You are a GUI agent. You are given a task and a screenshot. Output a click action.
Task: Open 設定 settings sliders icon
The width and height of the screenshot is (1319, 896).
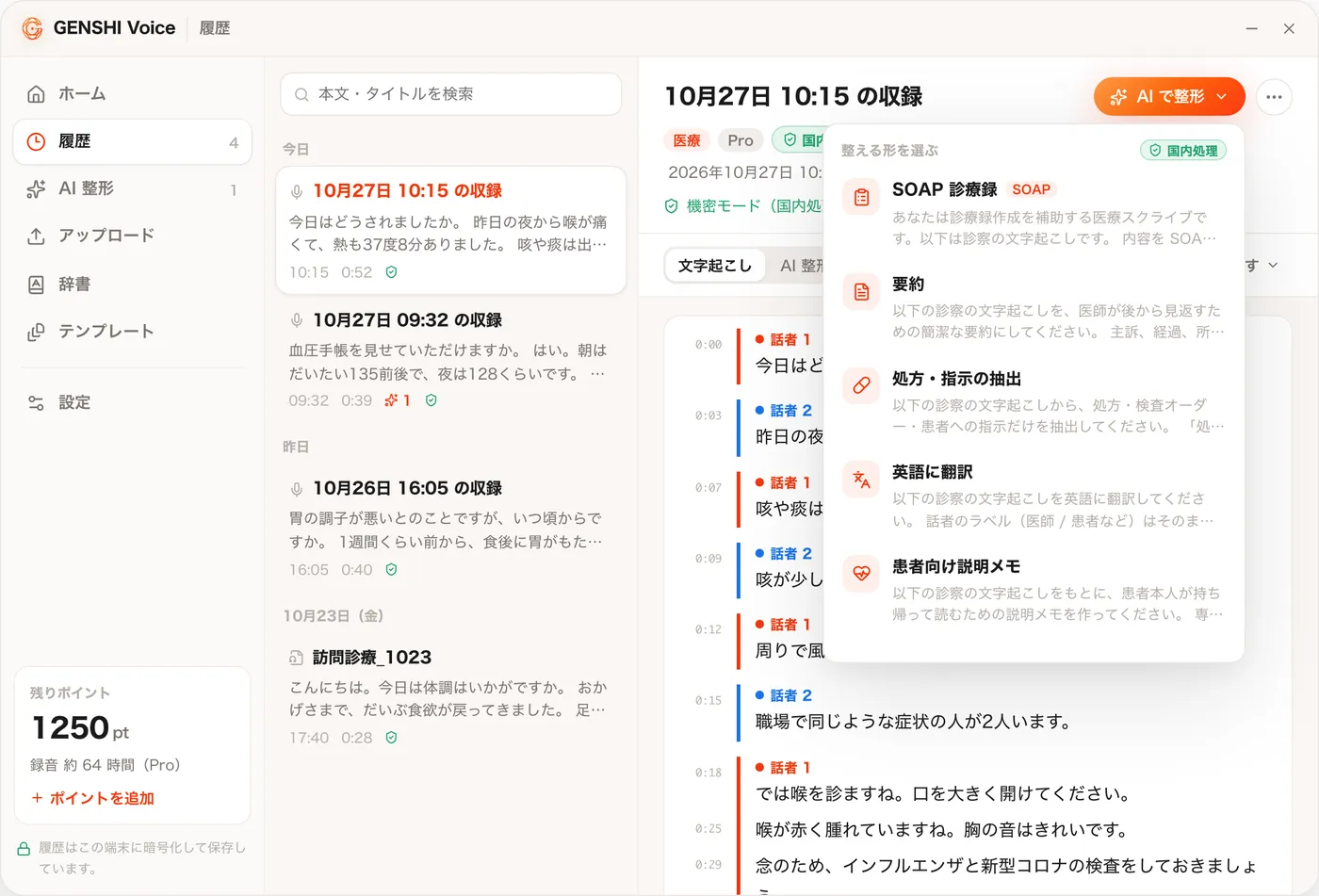pos(36,403)
